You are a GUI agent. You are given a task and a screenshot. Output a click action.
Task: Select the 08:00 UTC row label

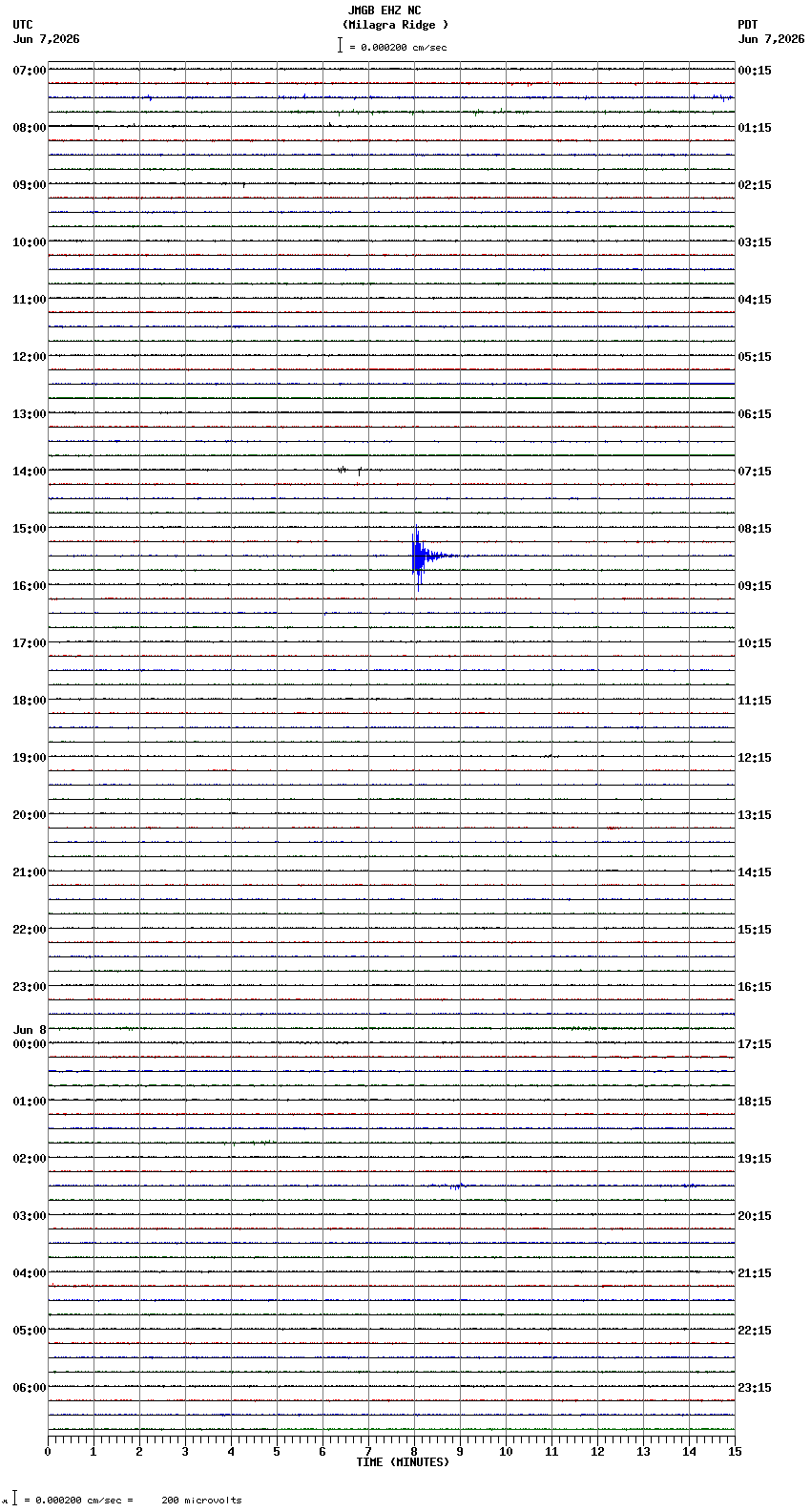pyautogui.click(x=30, y=128)
